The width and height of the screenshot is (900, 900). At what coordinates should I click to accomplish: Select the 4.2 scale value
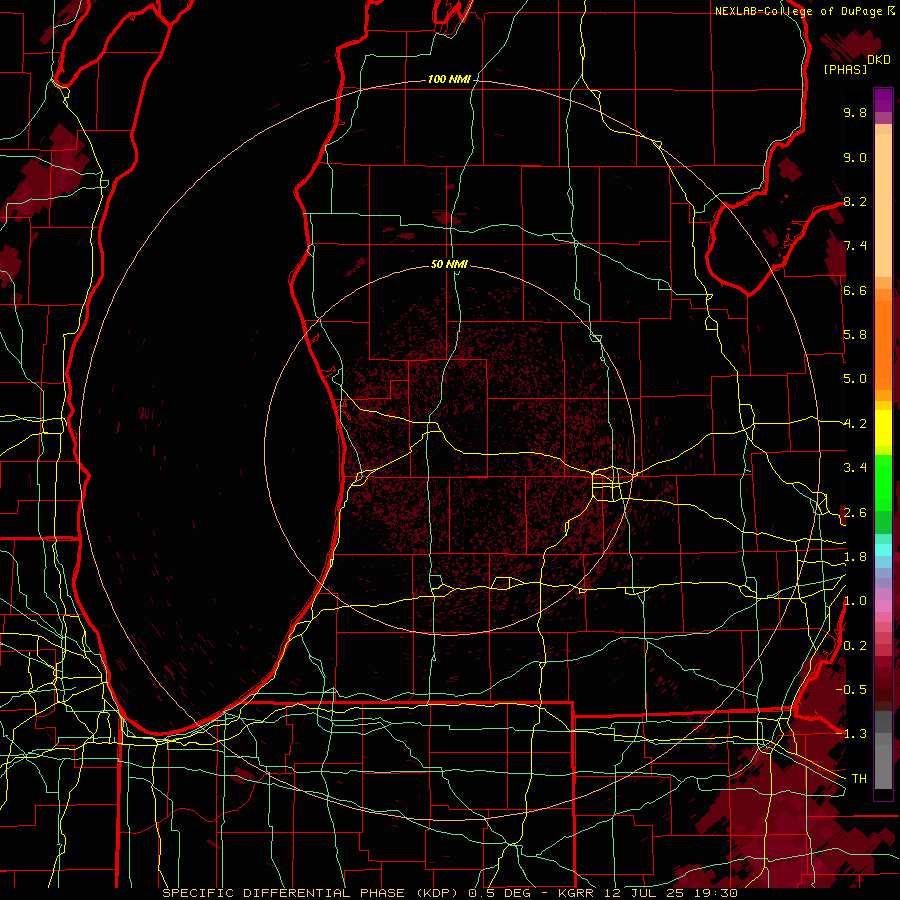pyautogui.click(x=855, y=424)
